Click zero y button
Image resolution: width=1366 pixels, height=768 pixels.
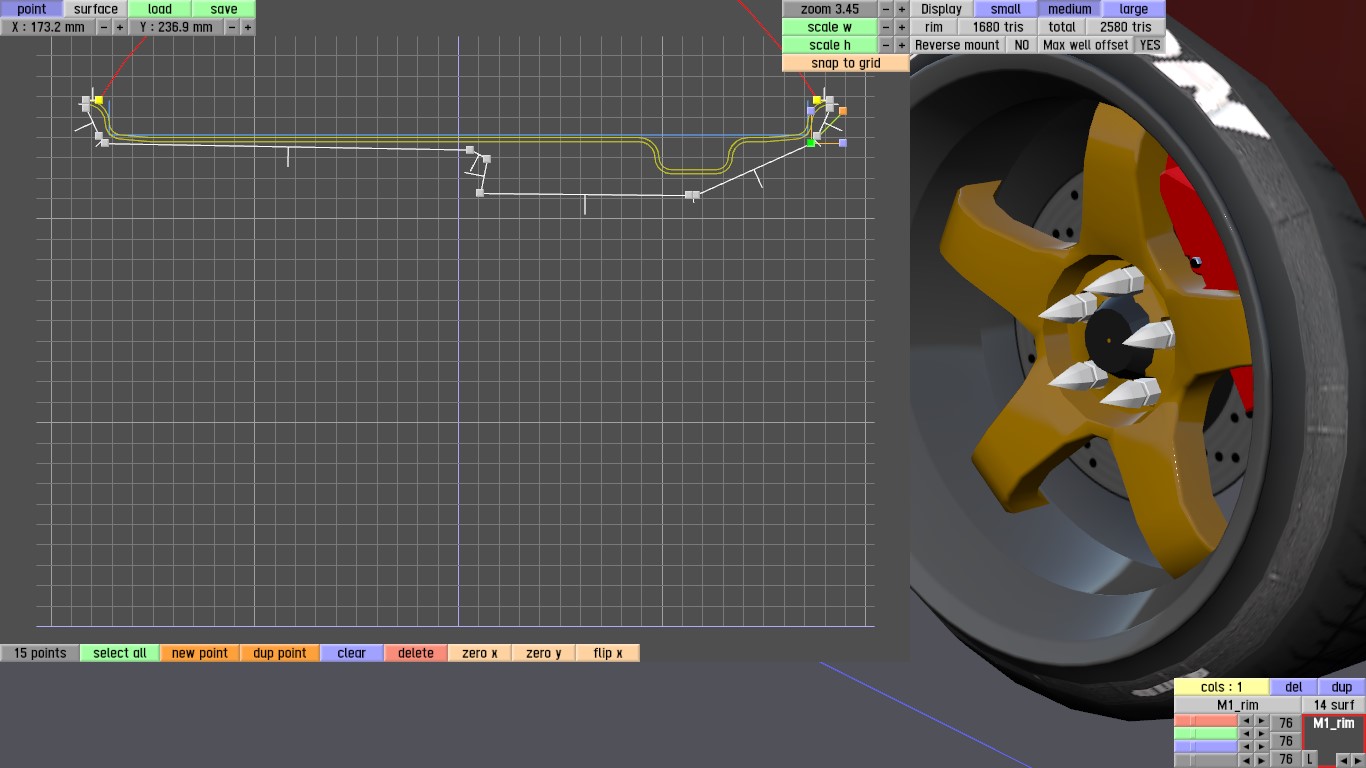544,653
